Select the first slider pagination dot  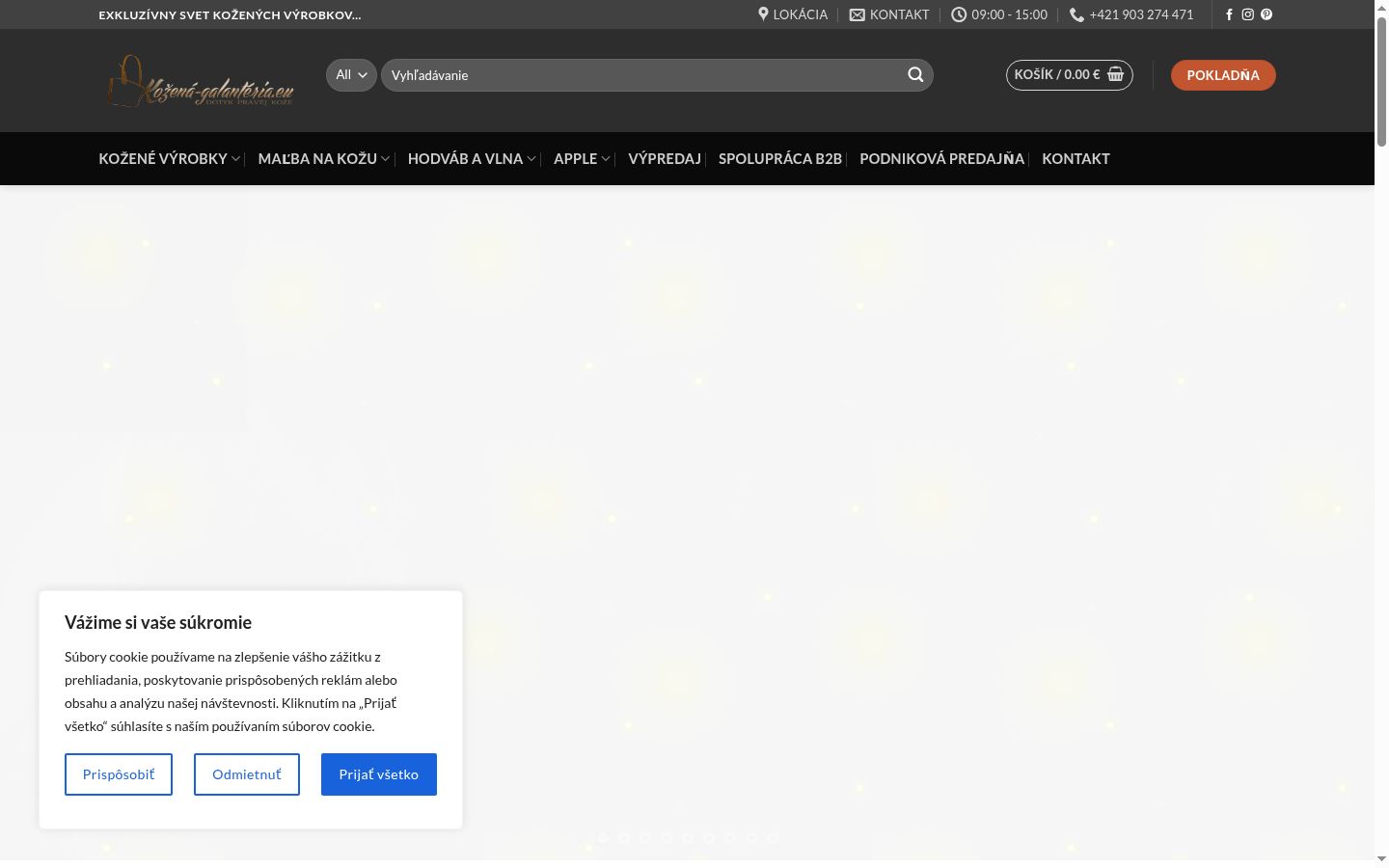[603, 838]
